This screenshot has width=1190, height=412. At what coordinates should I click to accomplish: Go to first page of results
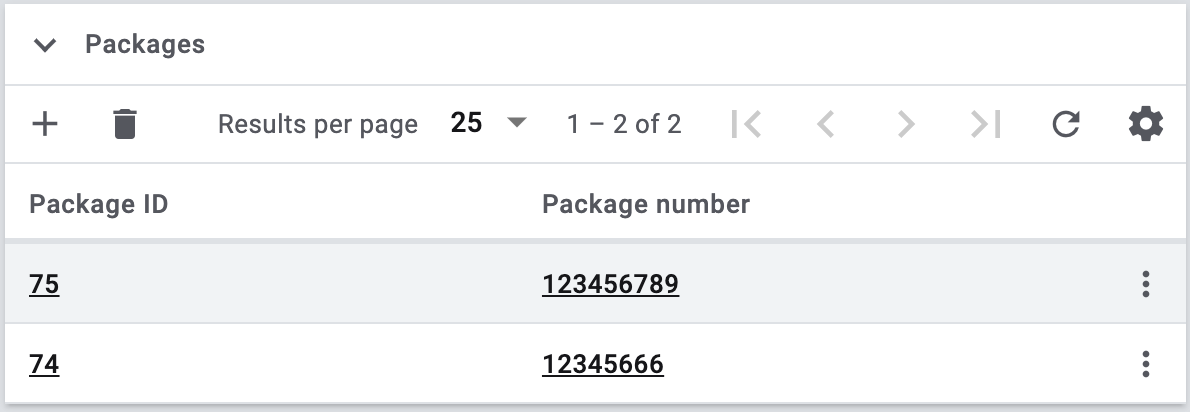pos(746,124)
